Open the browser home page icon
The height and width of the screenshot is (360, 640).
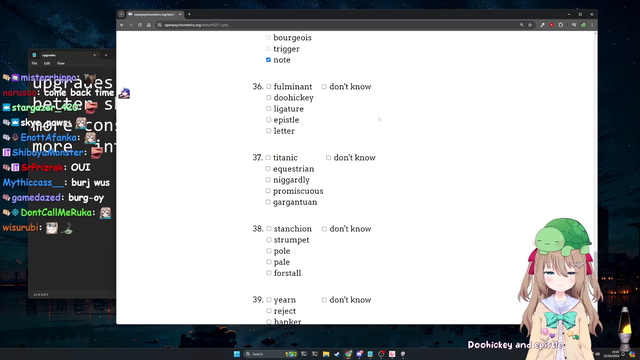149,25
